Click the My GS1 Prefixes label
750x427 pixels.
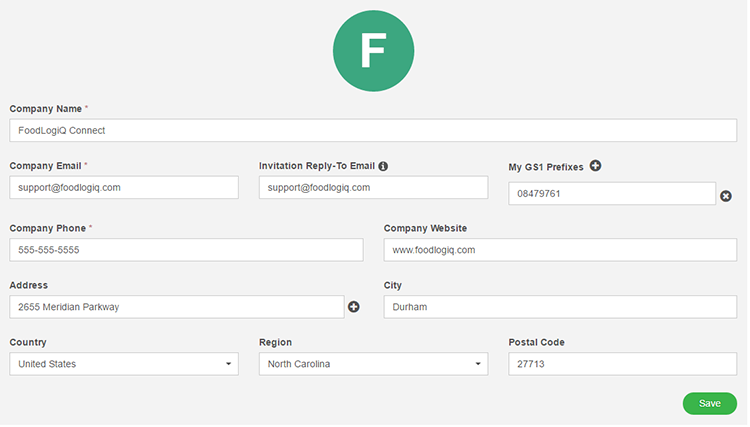pos(547,168)
